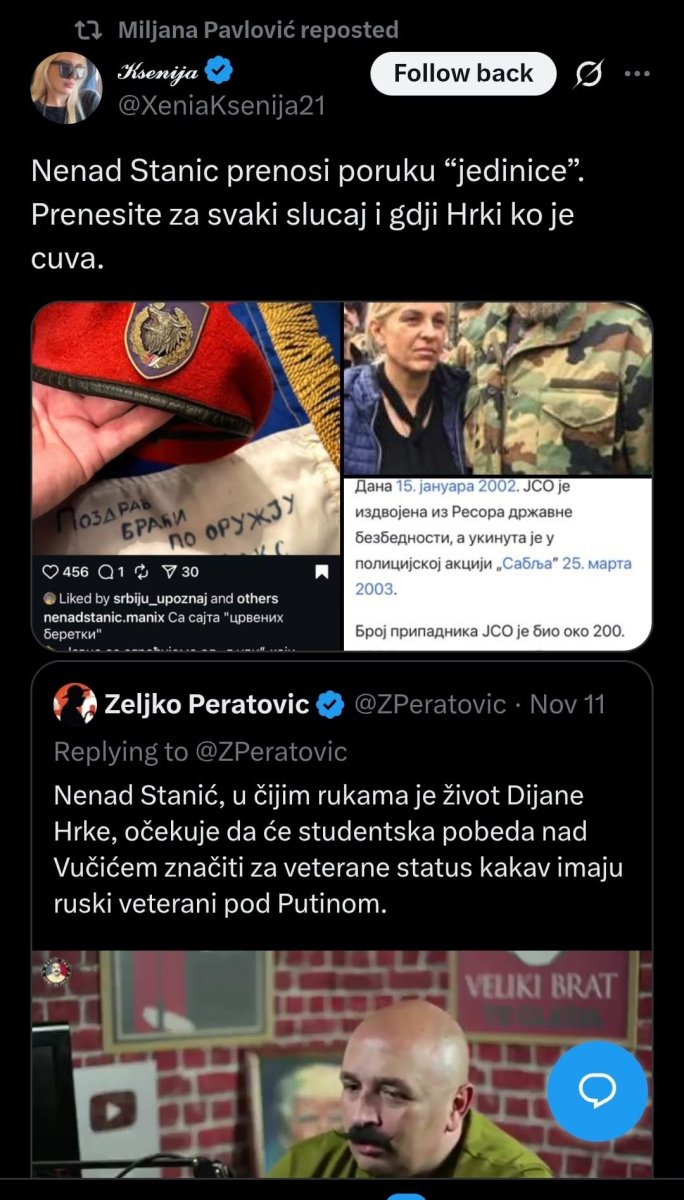Play the quoted tweet video of bald man

coord(342,1063)
